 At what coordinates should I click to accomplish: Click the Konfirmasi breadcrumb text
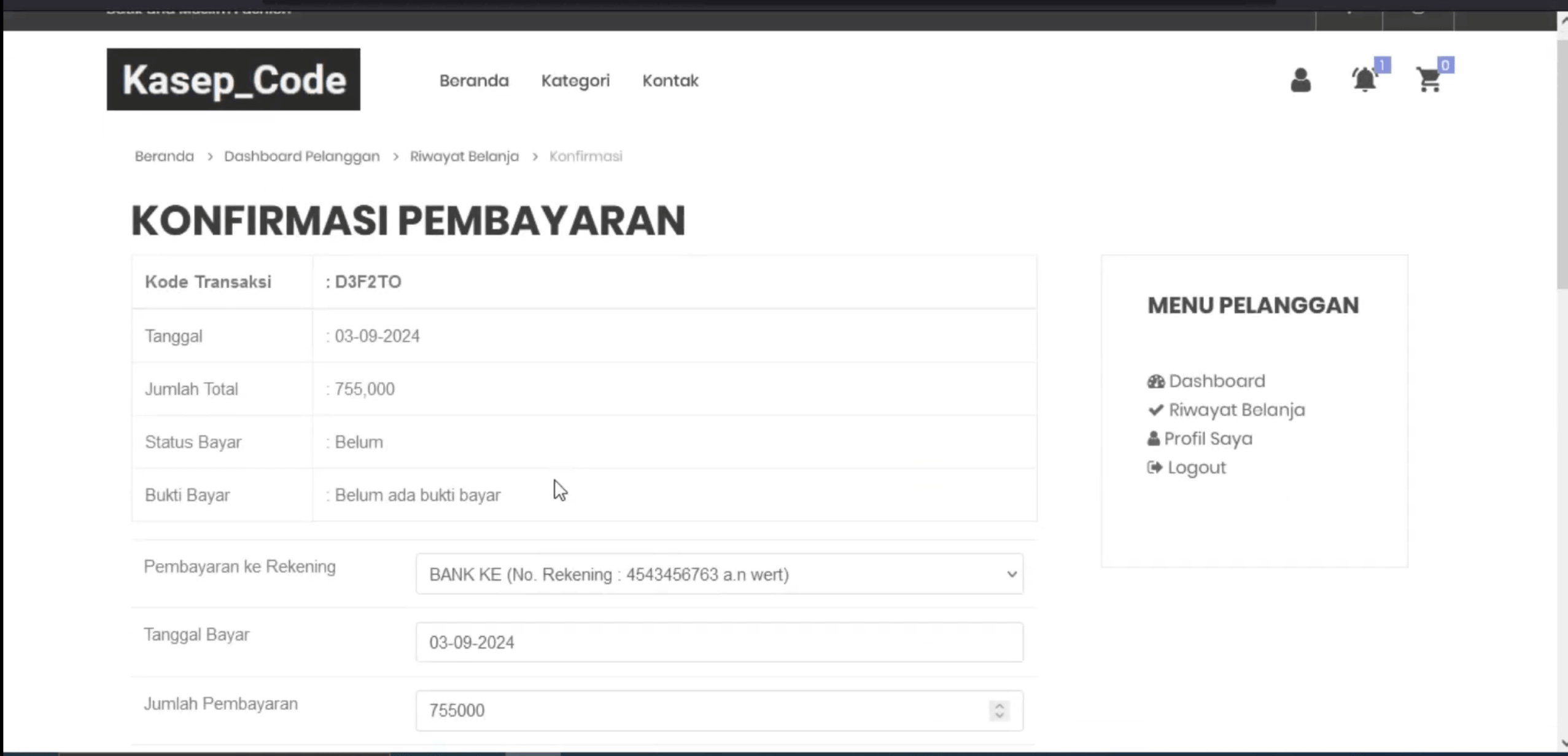point(586,156)
